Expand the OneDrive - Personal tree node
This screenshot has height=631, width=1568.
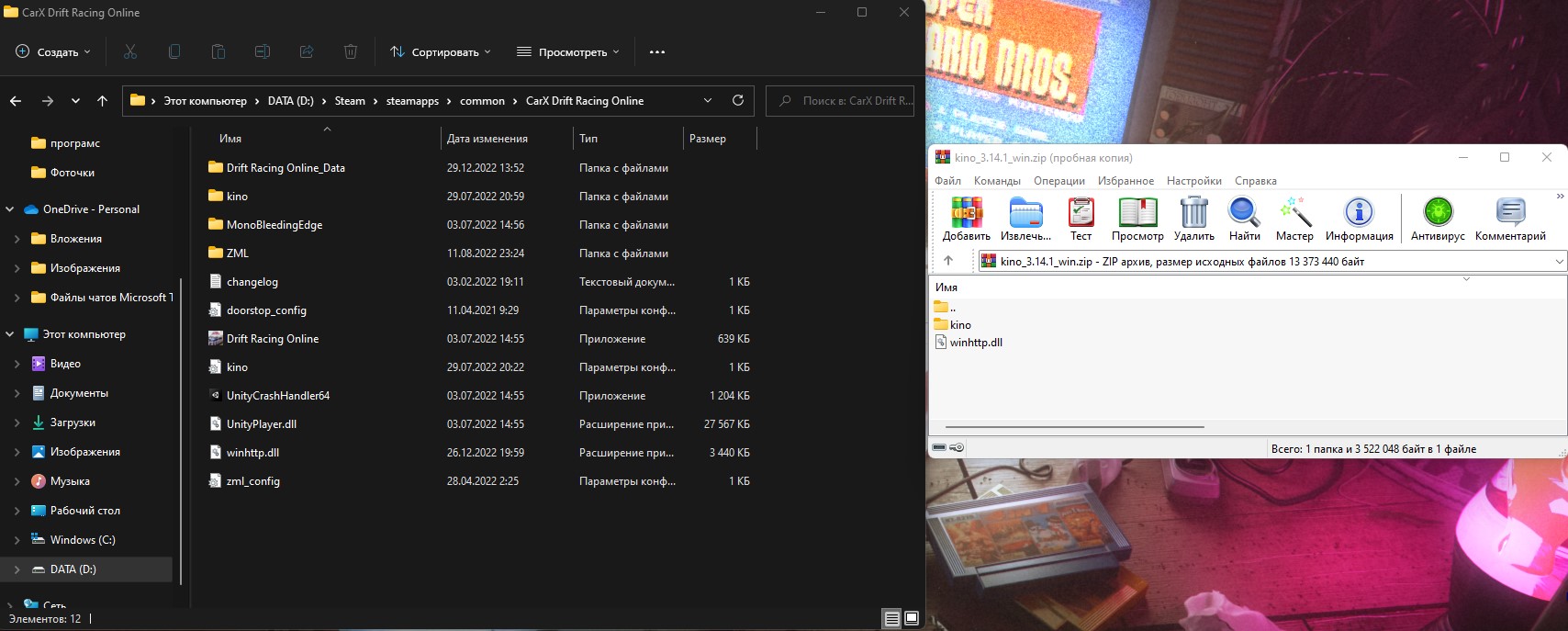tap(10, 209)
